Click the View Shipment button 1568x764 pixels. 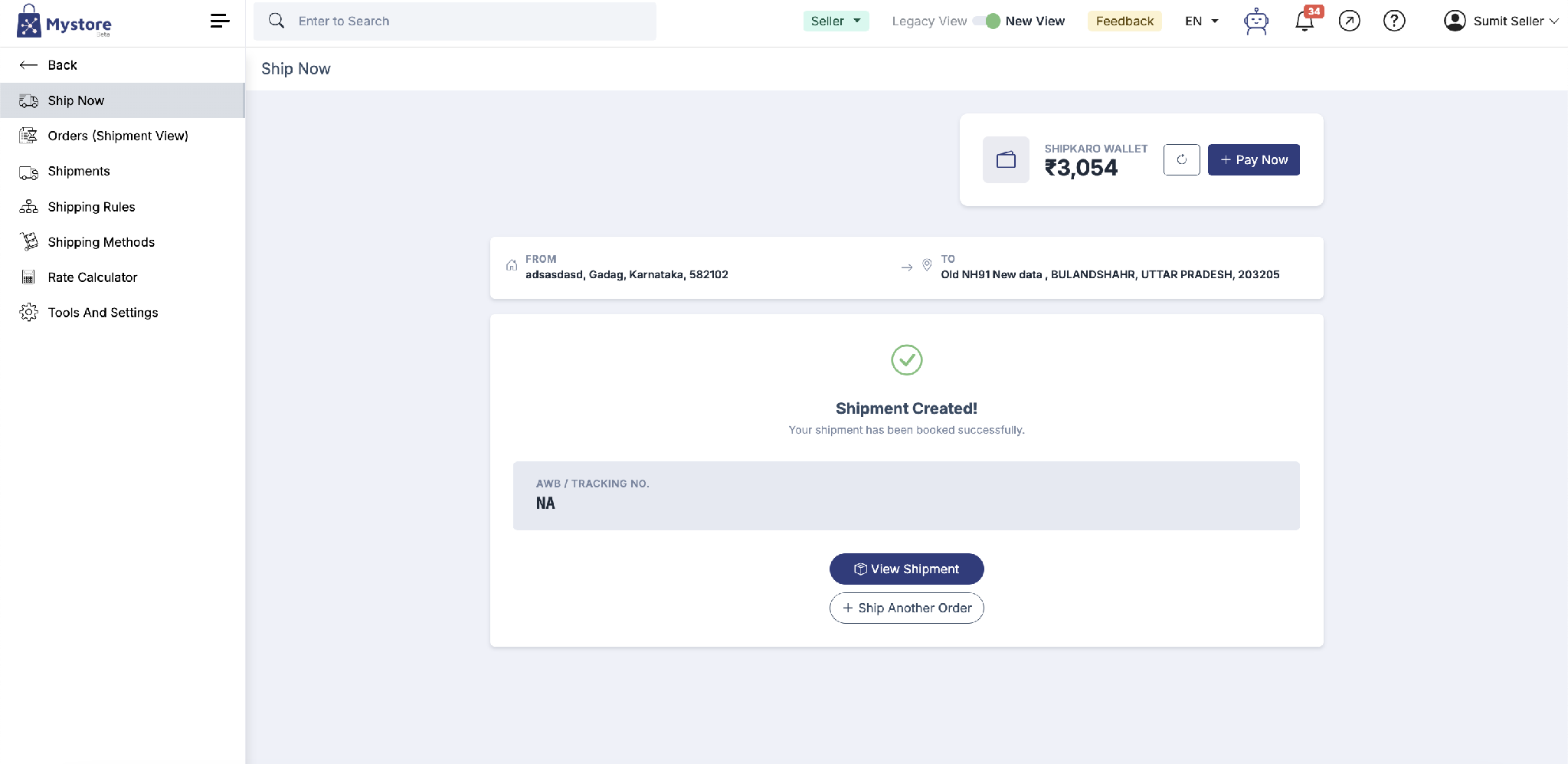click(x=906, y=569)
